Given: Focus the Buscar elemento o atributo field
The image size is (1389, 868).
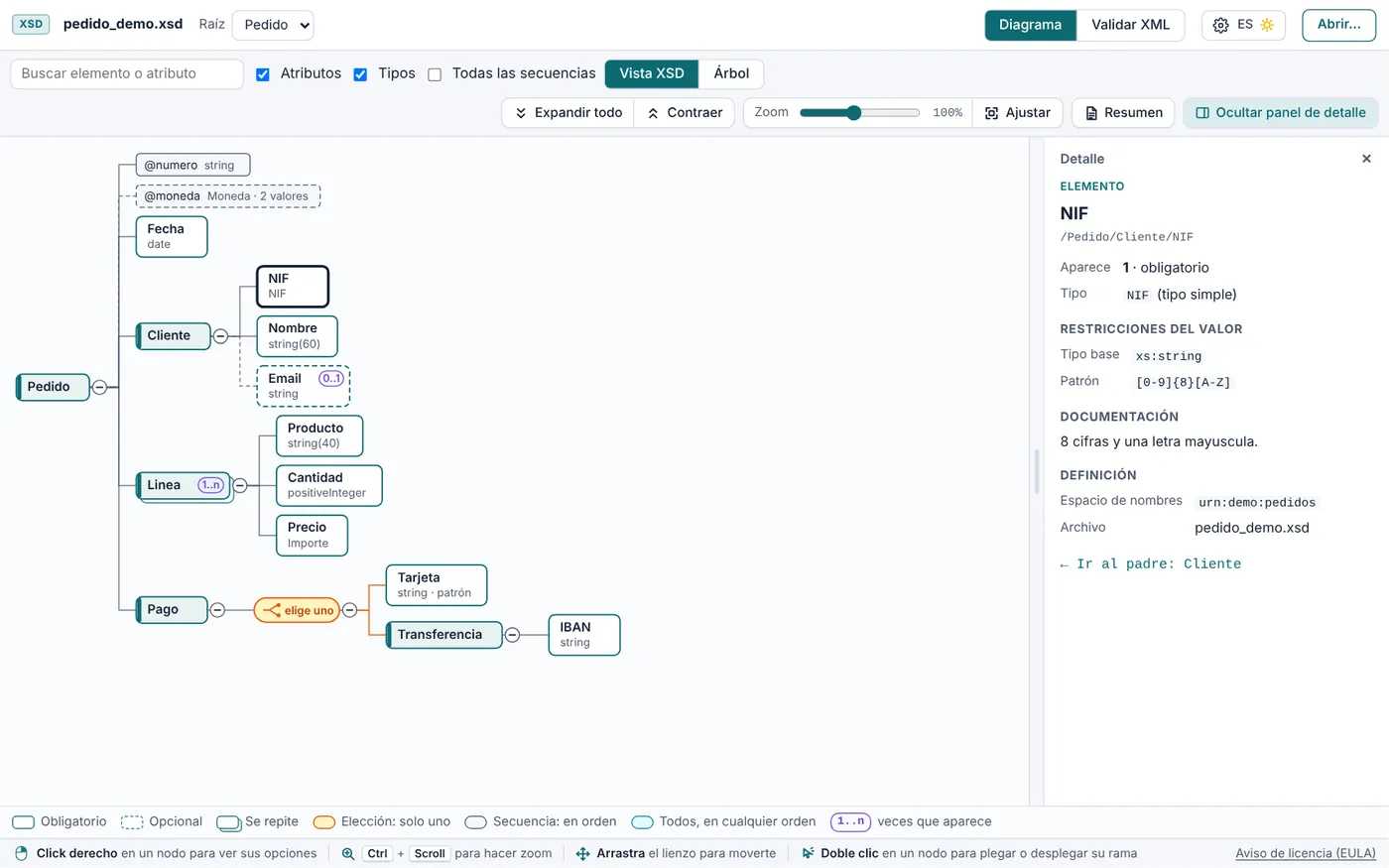Looking at the screenshot, I should tap(127, 73).
